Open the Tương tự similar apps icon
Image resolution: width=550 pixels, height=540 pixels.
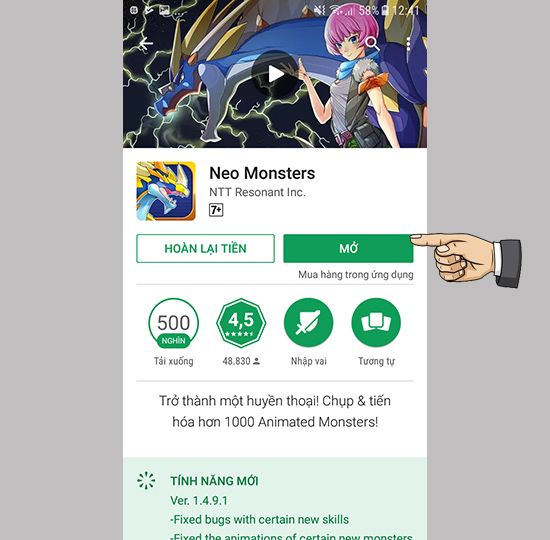click(376, 323)
